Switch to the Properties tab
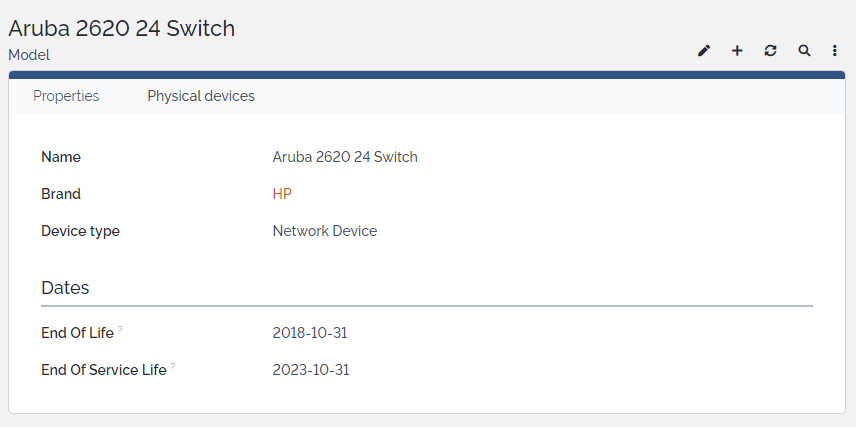856x427 pixels. 66,96
